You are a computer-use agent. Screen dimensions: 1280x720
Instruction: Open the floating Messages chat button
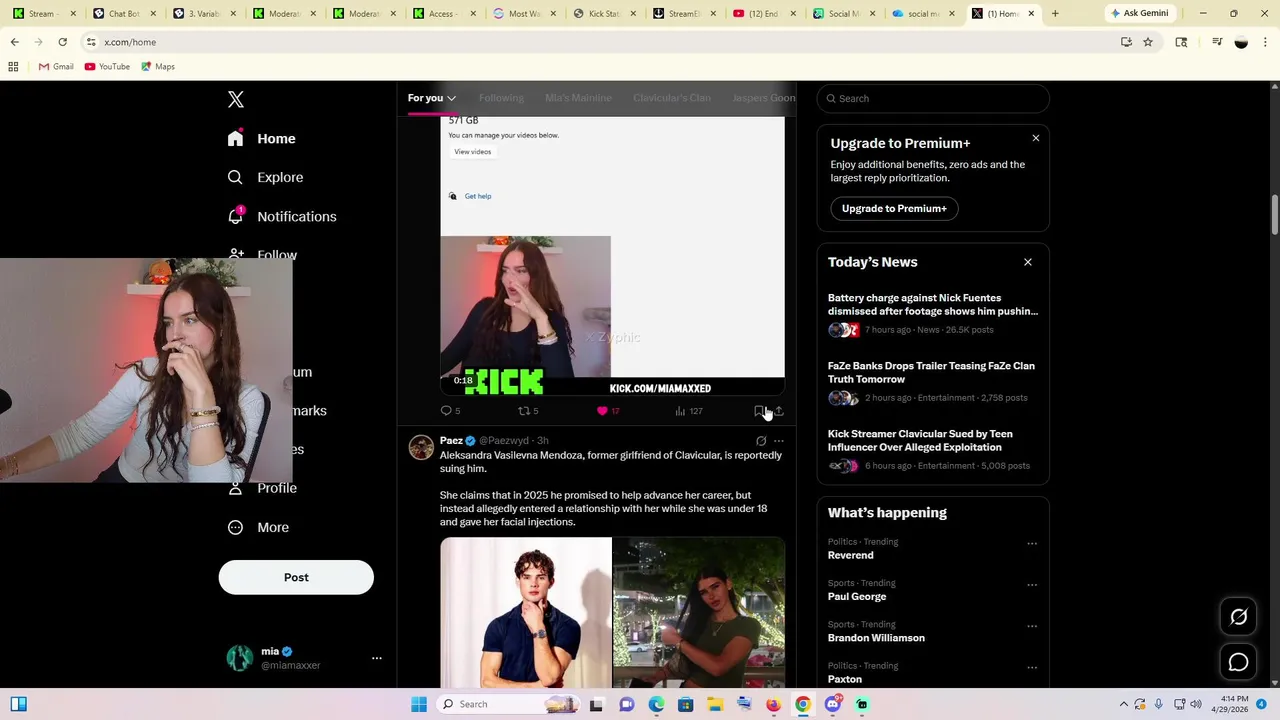[x=1238, y=662]
